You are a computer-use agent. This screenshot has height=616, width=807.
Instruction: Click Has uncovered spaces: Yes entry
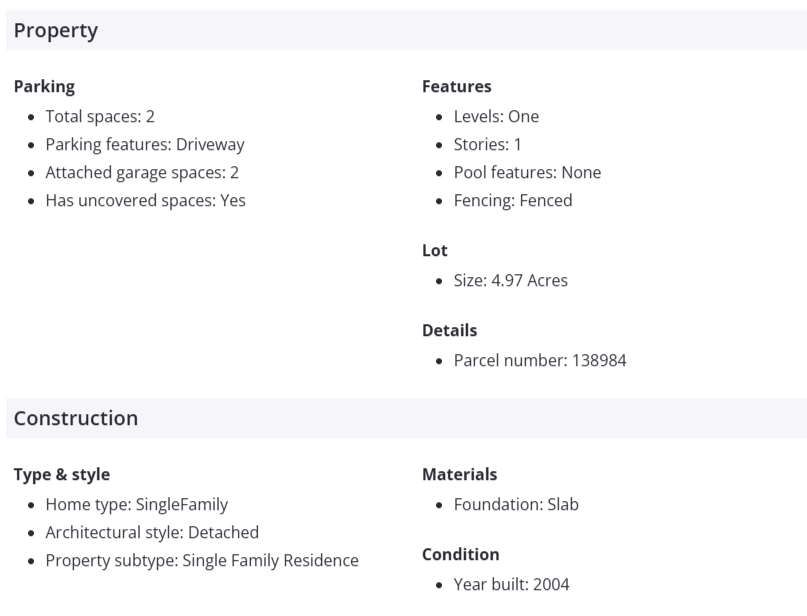tap(145, 200)
